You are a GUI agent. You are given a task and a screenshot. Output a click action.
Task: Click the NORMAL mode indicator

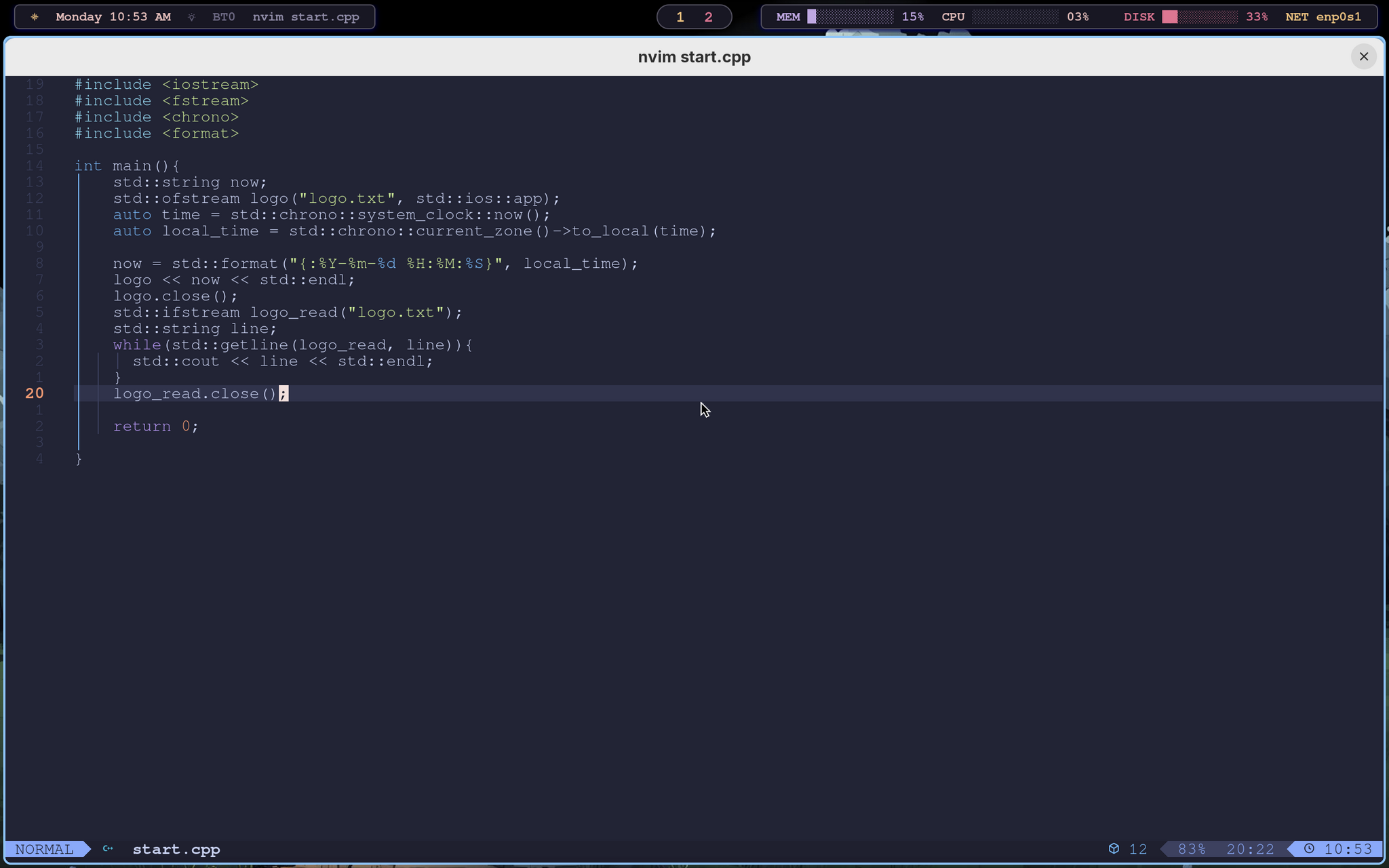click(44, 849)
